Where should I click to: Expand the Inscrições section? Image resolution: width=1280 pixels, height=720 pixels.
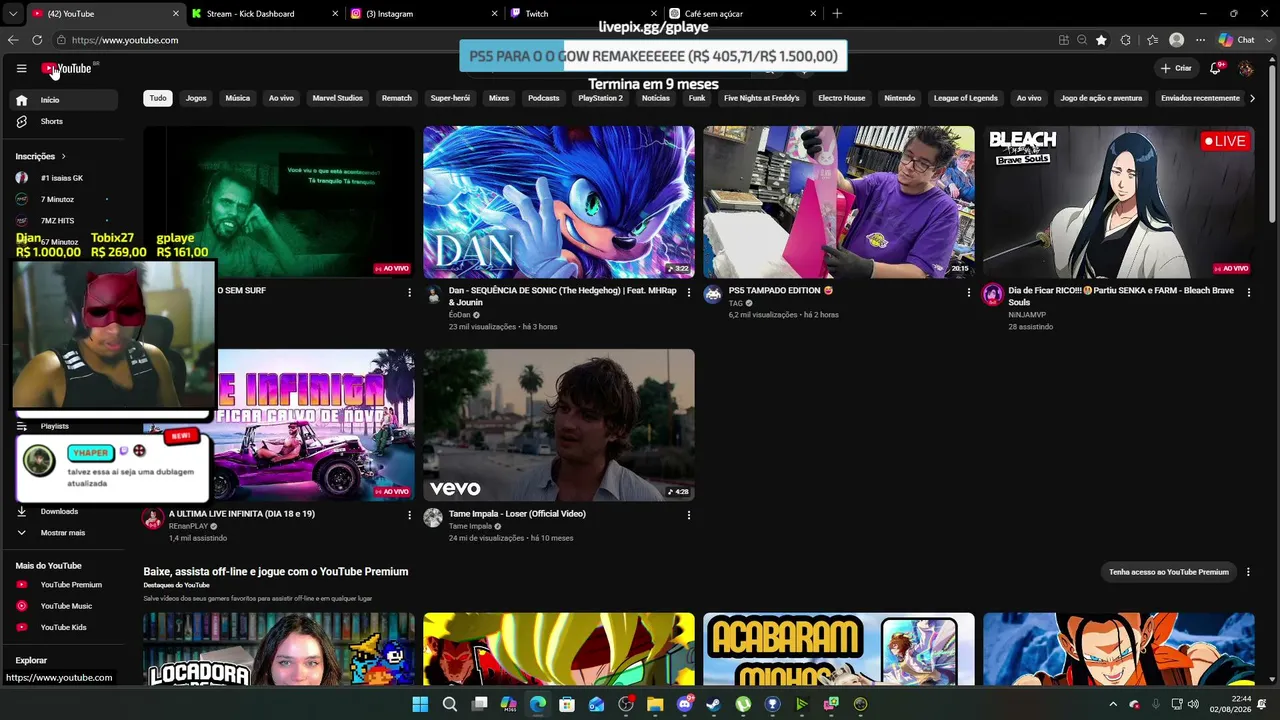(41, 156)
